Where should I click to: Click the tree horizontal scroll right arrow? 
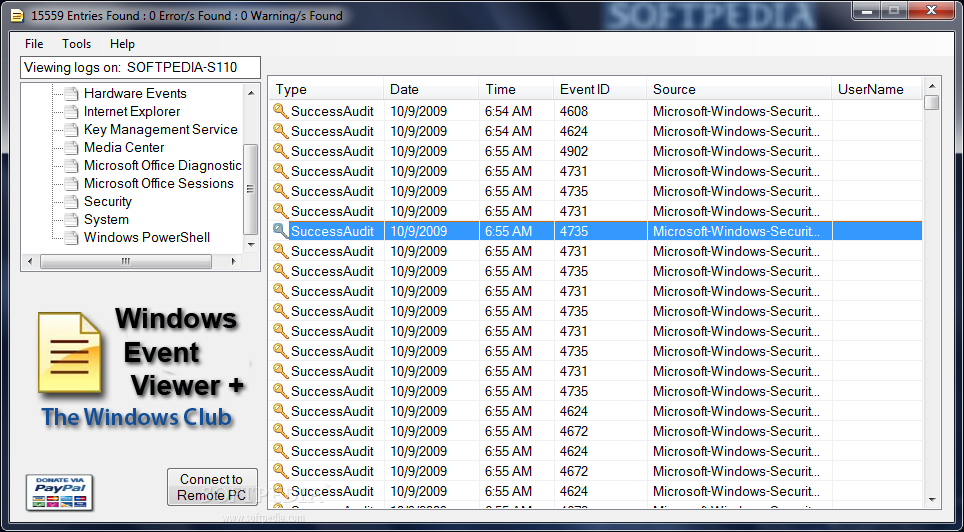(x=234, y=261)
